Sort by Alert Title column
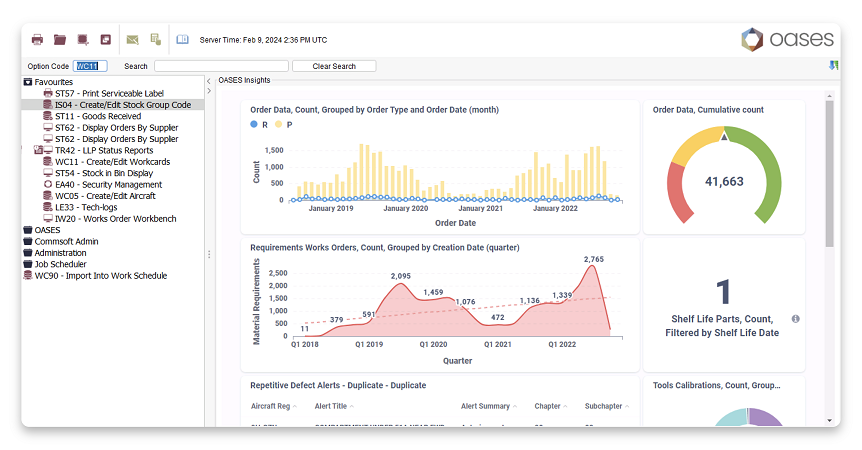 point(334,406)
